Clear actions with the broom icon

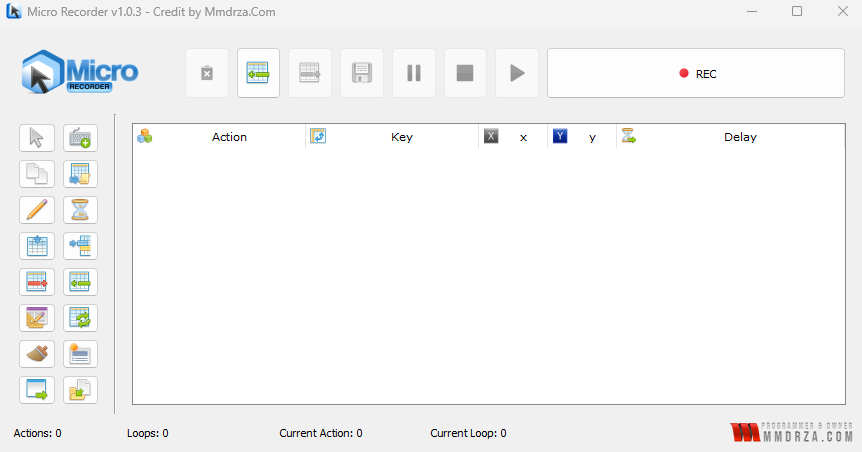pos(37,354)
